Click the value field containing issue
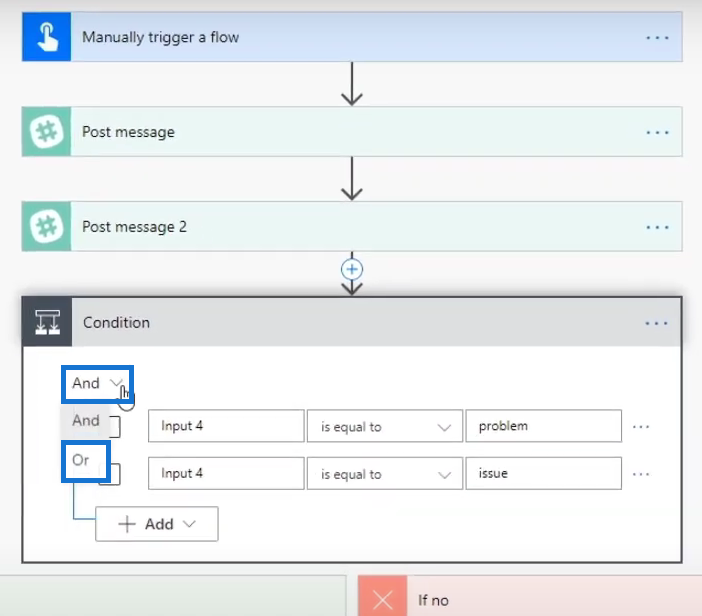The height and width of the screenshot is (616, 702). [x=544, y=473]
